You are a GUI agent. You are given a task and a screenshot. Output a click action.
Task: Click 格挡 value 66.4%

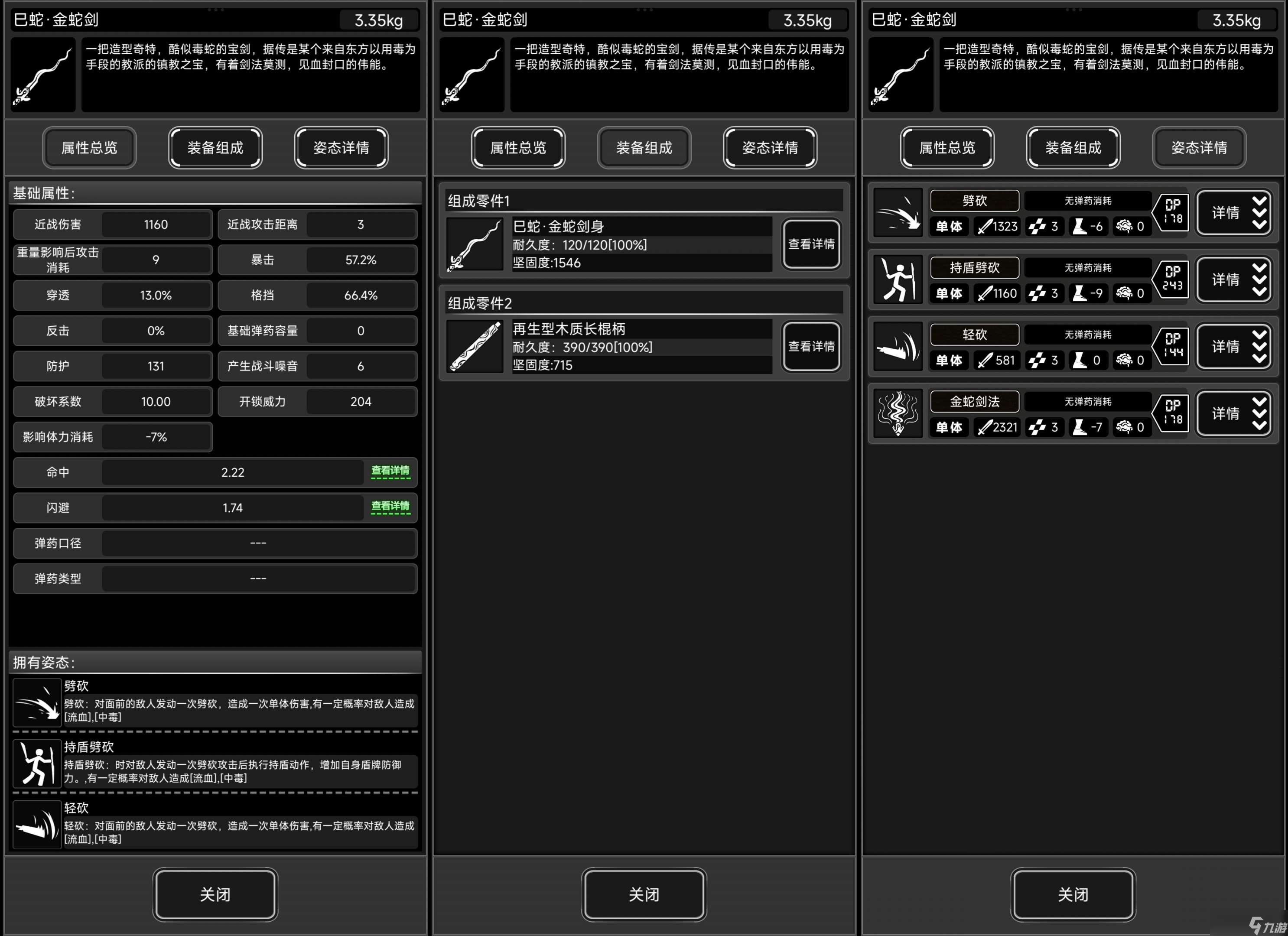tap(361, 296)
